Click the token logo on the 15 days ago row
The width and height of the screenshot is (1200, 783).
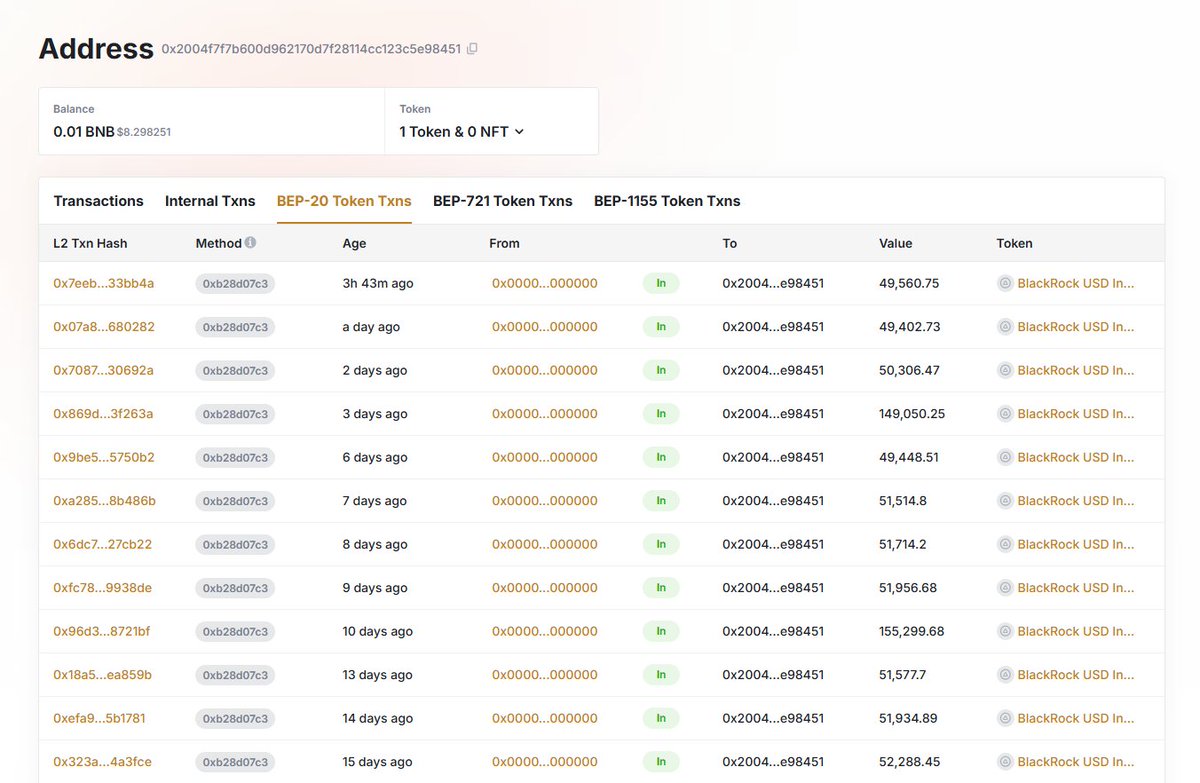[1005, 761]
